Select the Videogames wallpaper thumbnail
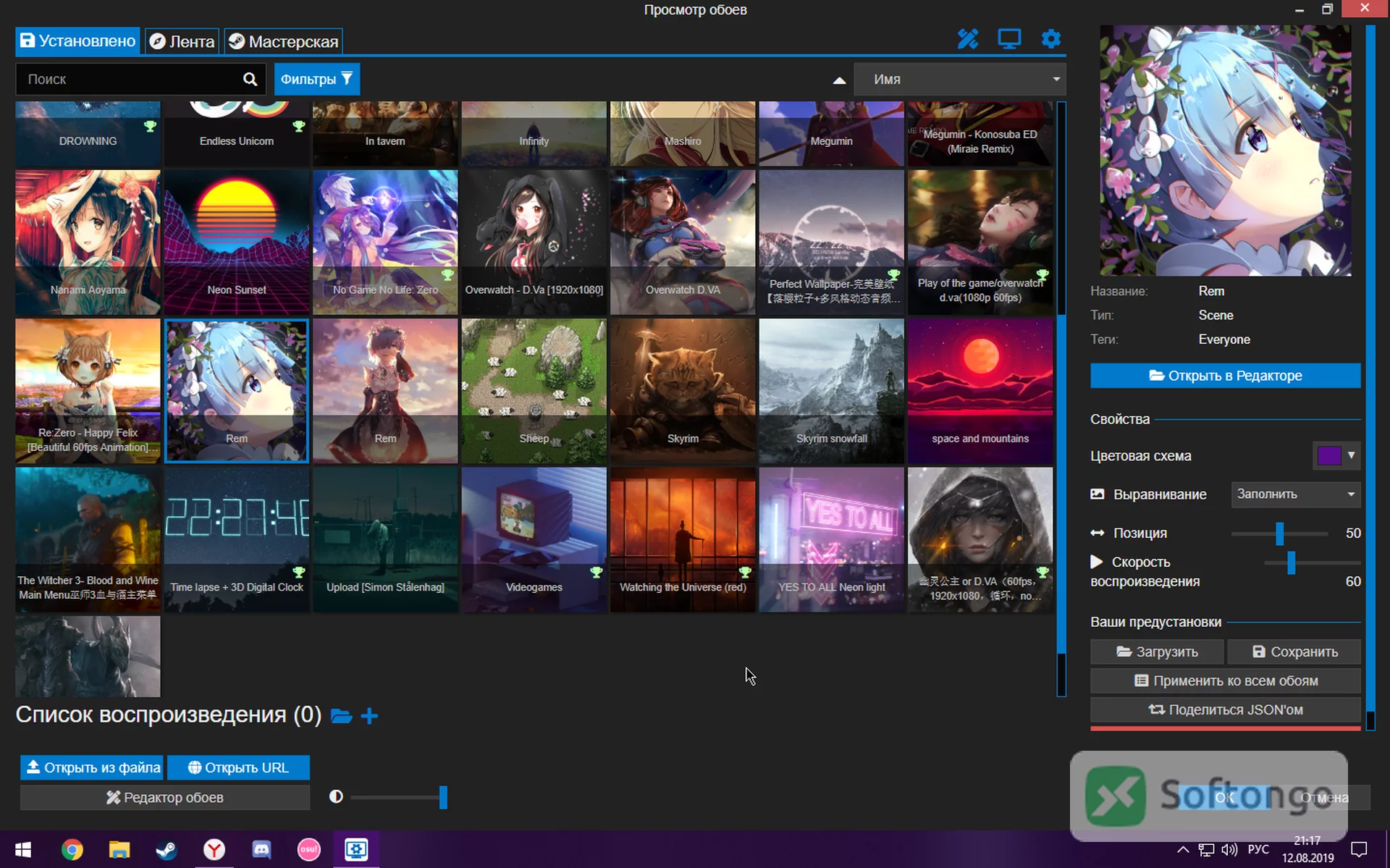This screenshot has width=1390, height=868. click(x=534, y=539)
